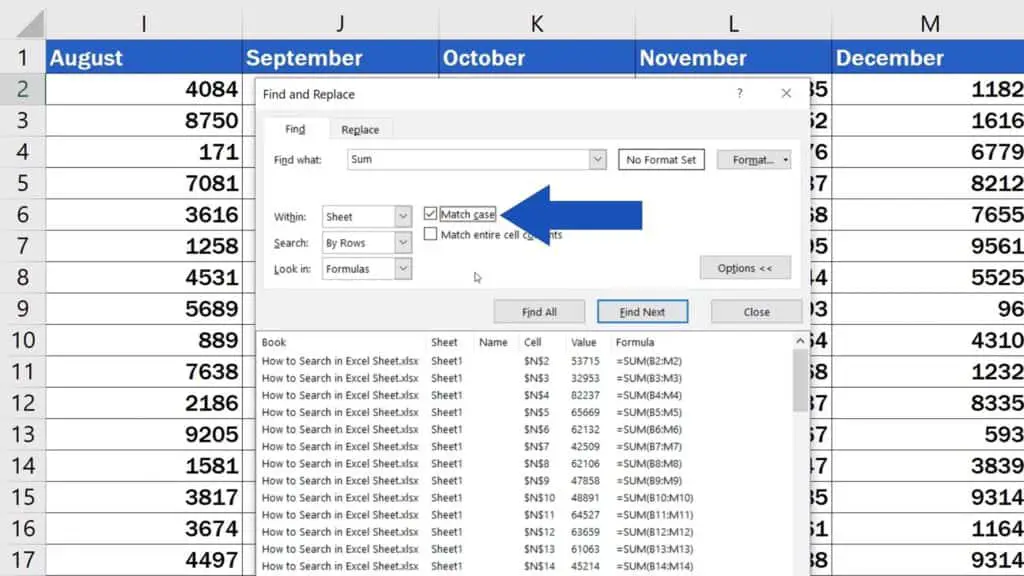Viewport: 1024px width, 576px height.
Task: Click the Name column header in results
Action: 493,342
